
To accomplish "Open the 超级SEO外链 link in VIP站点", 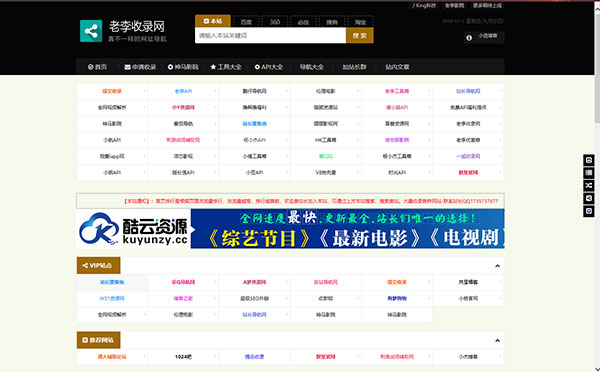I will (254, 299).
